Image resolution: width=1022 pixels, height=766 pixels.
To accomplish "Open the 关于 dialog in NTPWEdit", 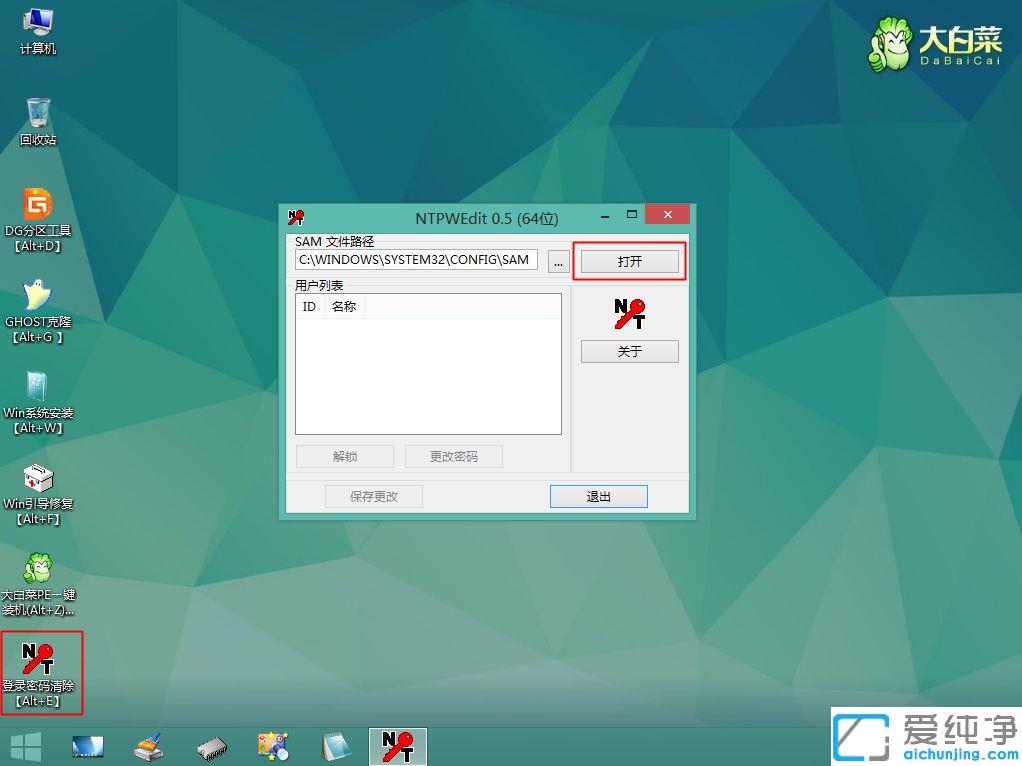I will [x=629, y=351].
